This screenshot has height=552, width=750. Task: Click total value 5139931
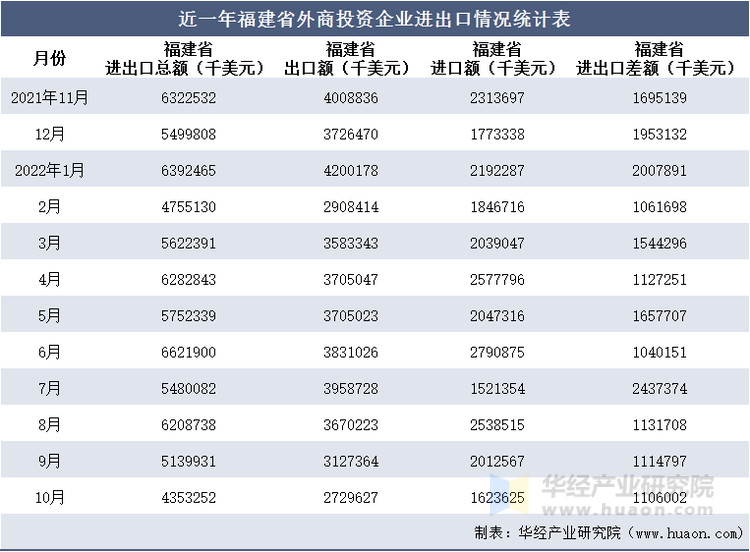[x=188, y=462]
